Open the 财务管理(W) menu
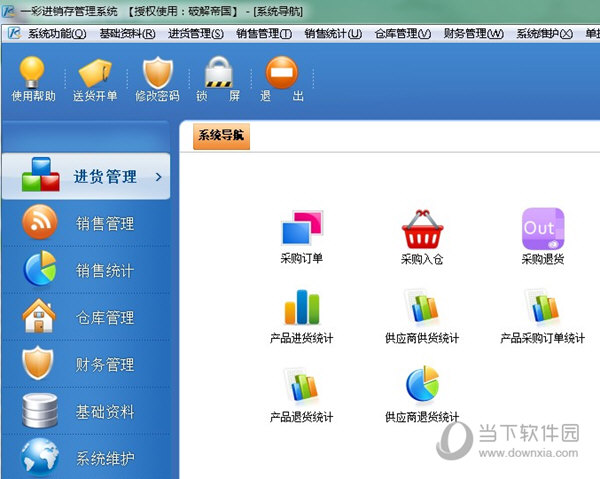 click(473, 34)
